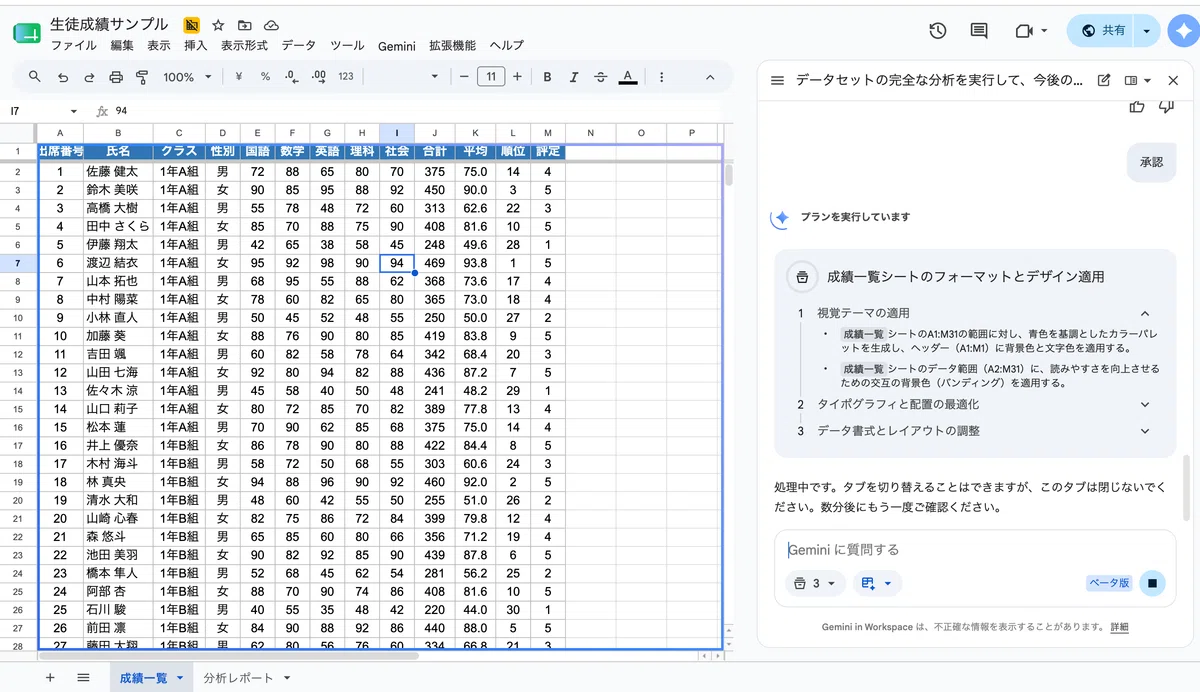Switch to the 分析レポート sheet tab

click(237, 678)
